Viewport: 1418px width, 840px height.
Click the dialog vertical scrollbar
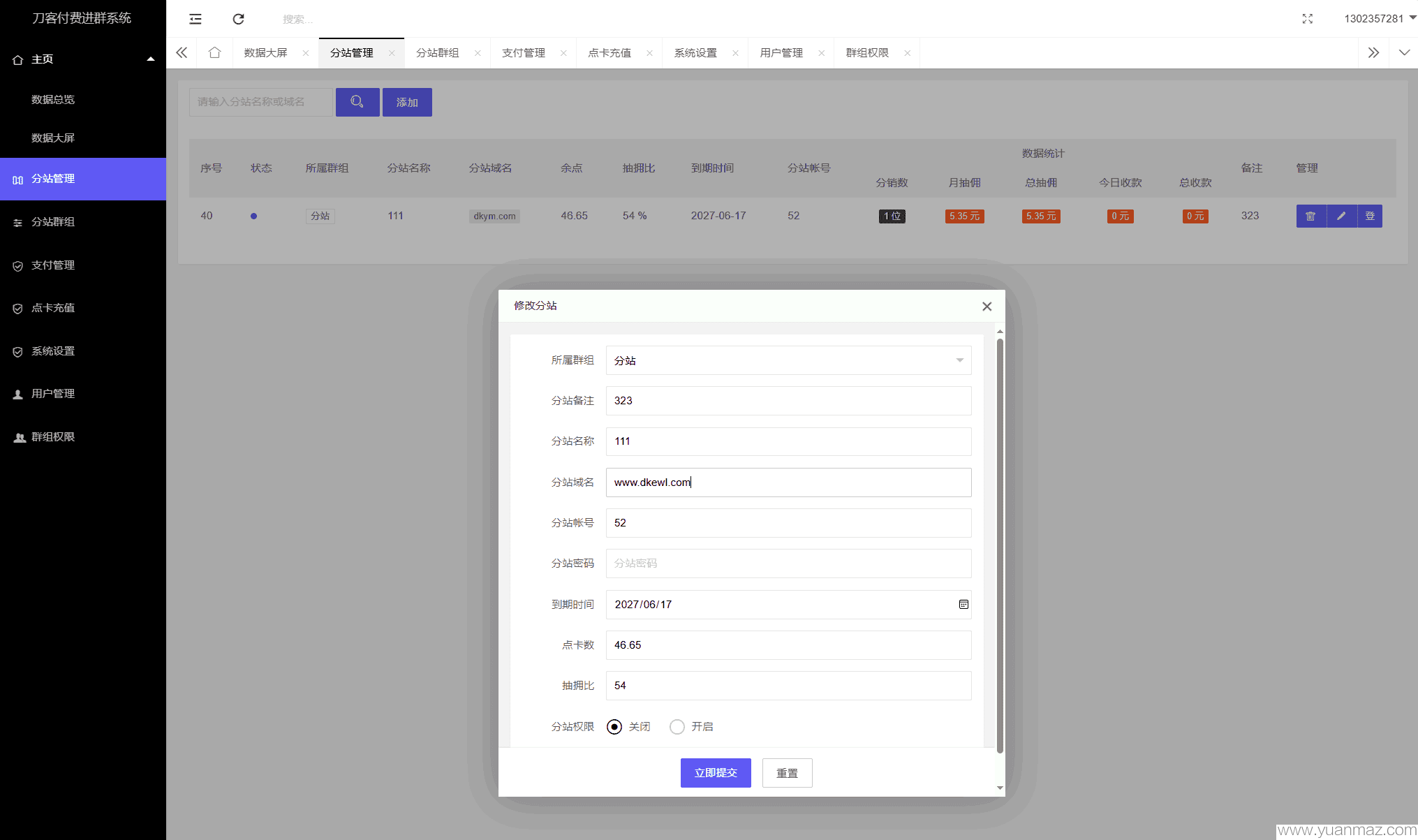[1000, 545]
